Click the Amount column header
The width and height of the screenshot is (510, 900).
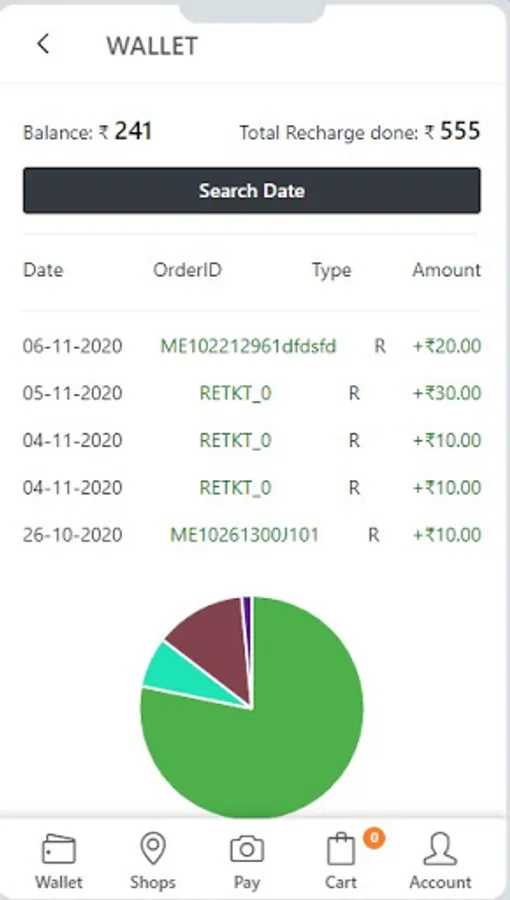click(446, 270)
